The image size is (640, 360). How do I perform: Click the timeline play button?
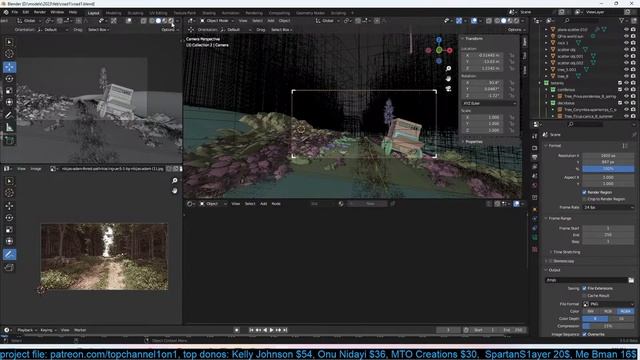point(271,330)
